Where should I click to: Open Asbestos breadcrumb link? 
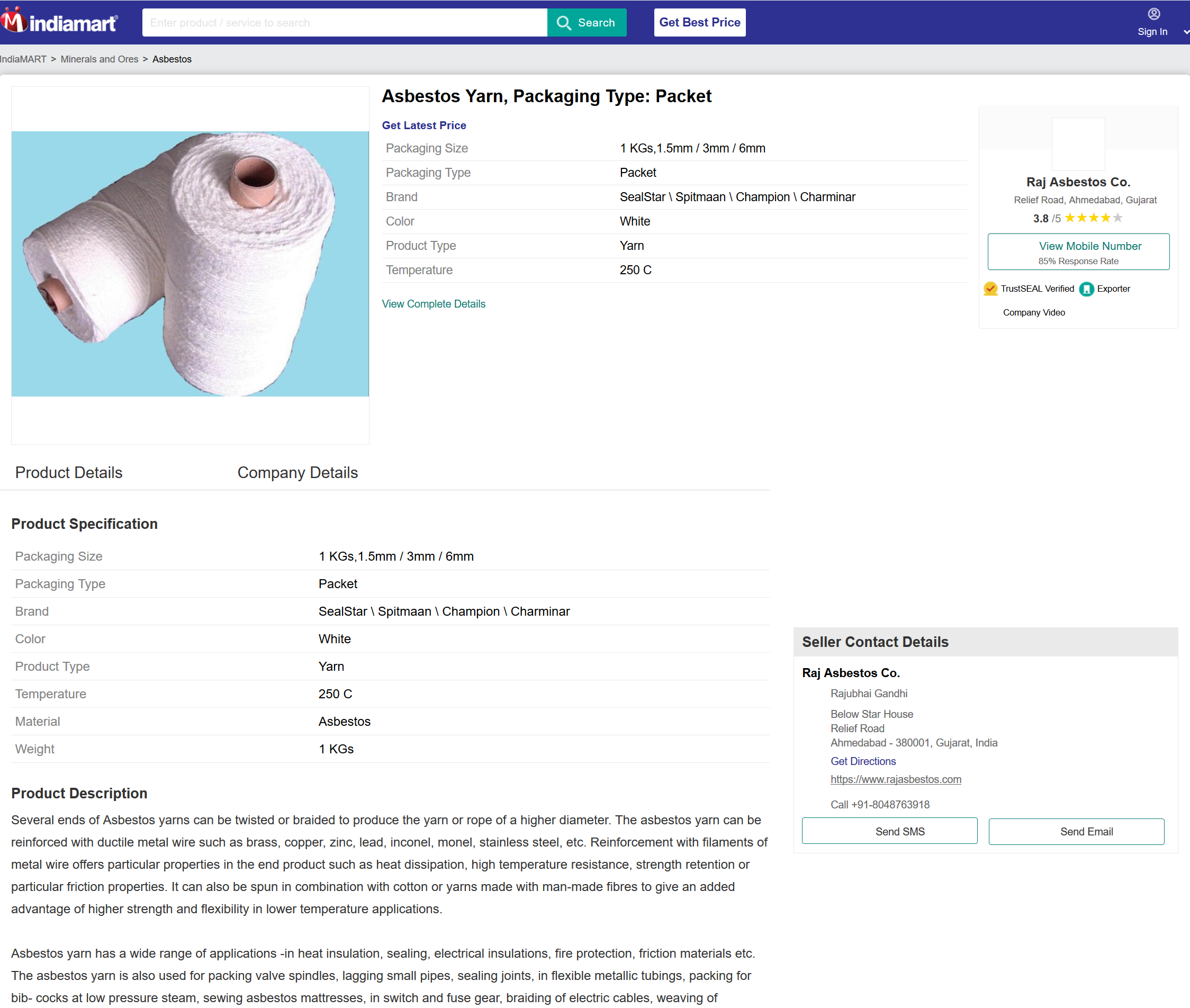pyautogui.click(x=172, y=59)
